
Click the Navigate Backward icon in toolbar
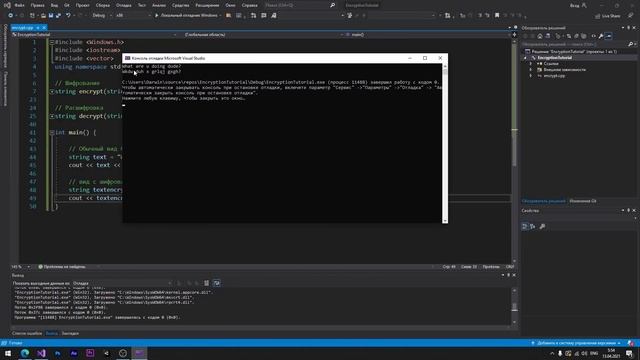point(10,16)
